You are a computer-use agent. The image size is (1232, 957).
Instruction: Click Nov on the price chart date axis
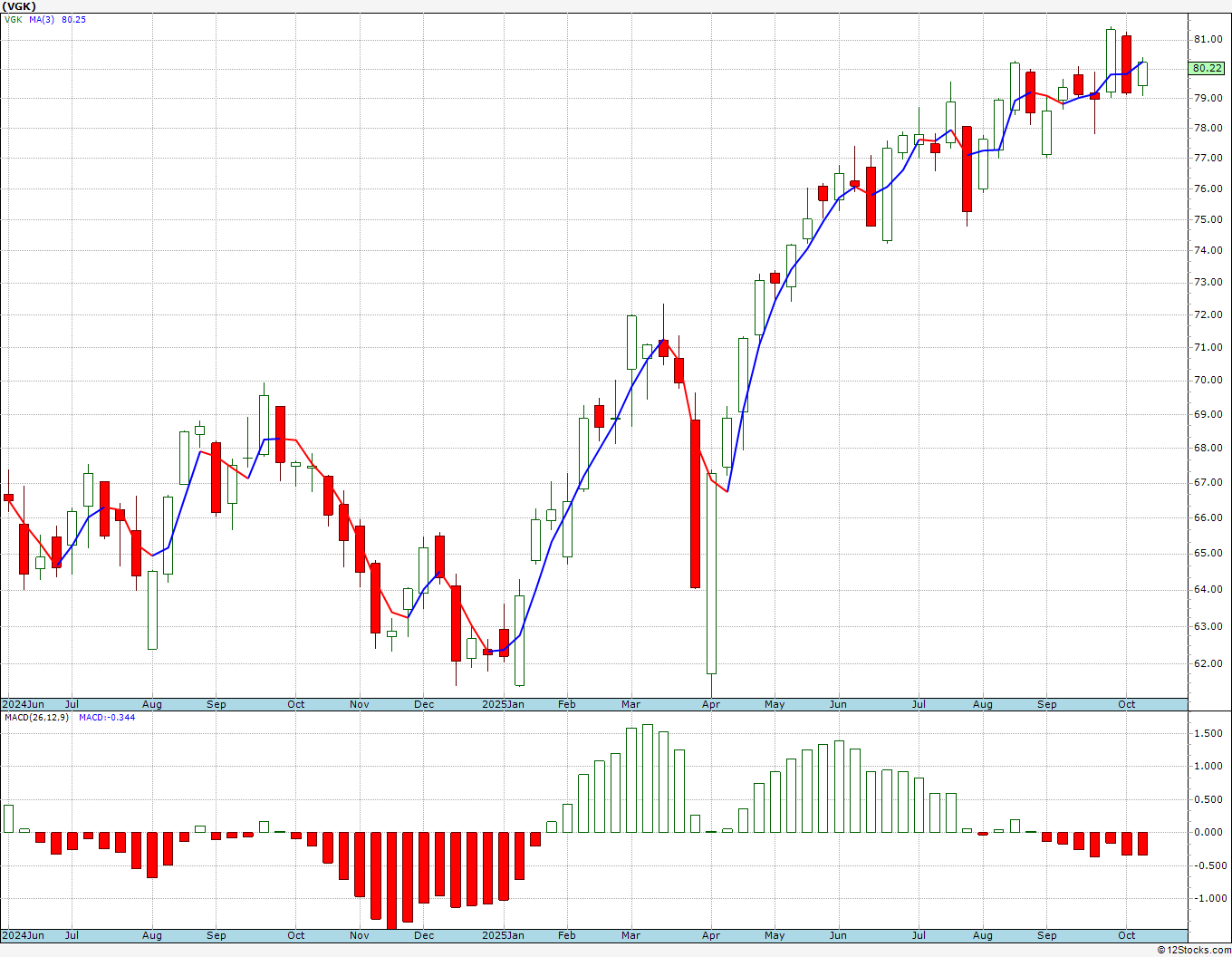click(360, 704)
